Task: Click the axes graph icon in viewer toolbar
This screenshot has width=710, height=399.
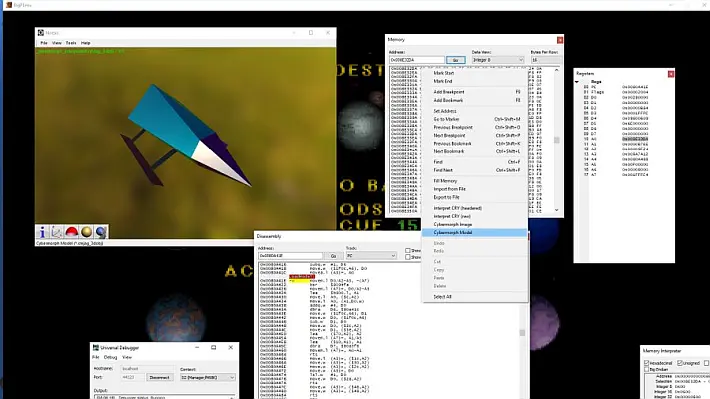Action: click(57, 232)
